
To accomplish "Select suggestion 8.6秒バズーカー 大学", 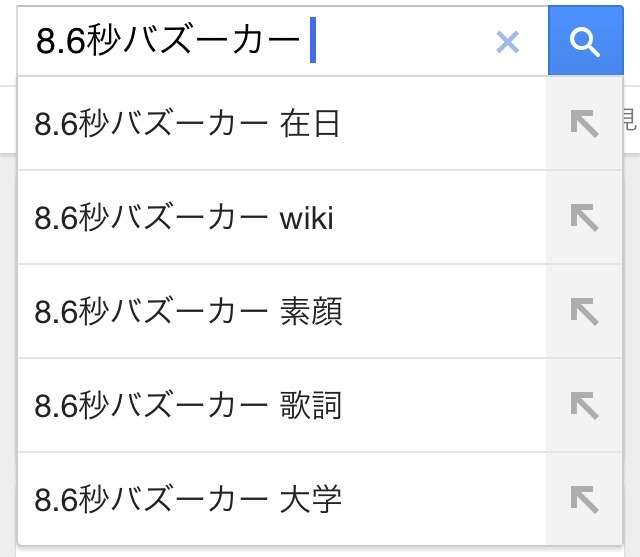I will click(x=282, y=499).
